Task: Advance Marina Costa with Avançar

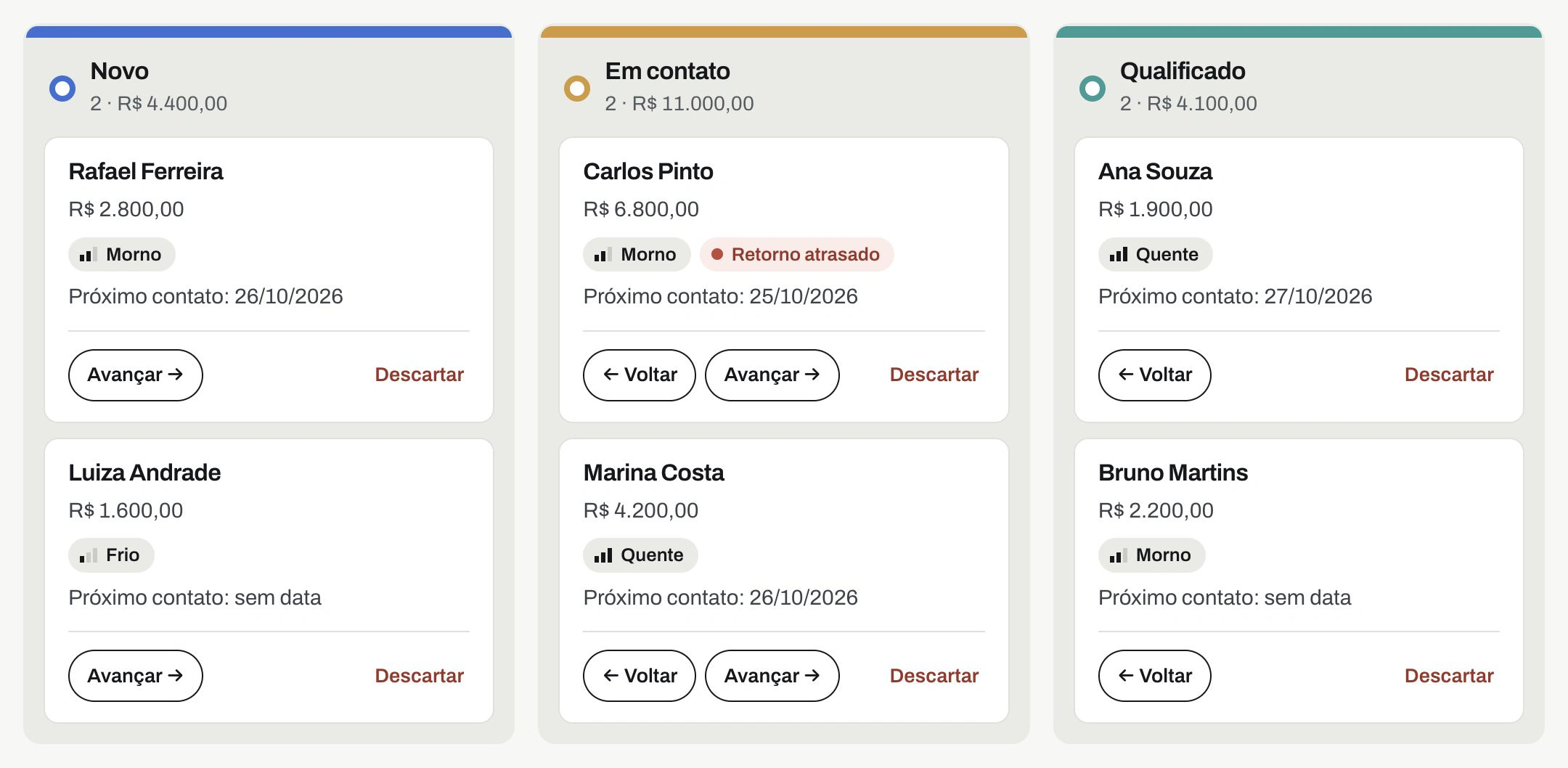Action: [772, 676]
